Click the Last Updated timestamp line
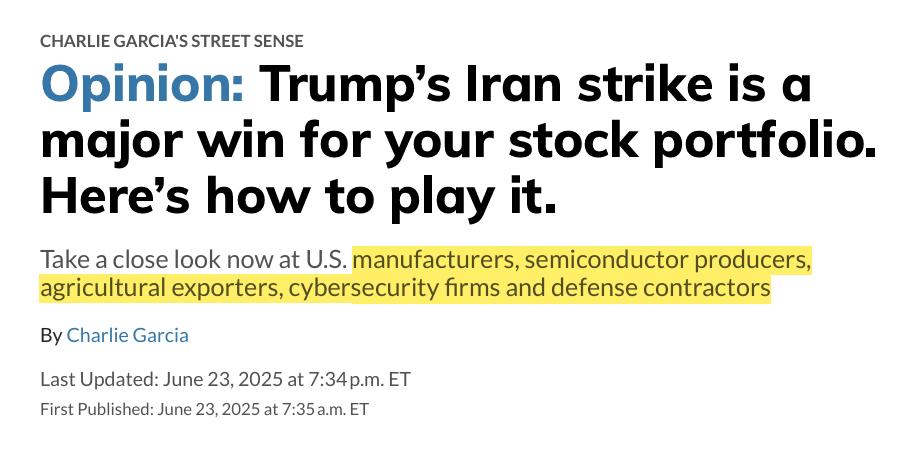The width and height of the screenshot is (904, 455). point(225,380)
